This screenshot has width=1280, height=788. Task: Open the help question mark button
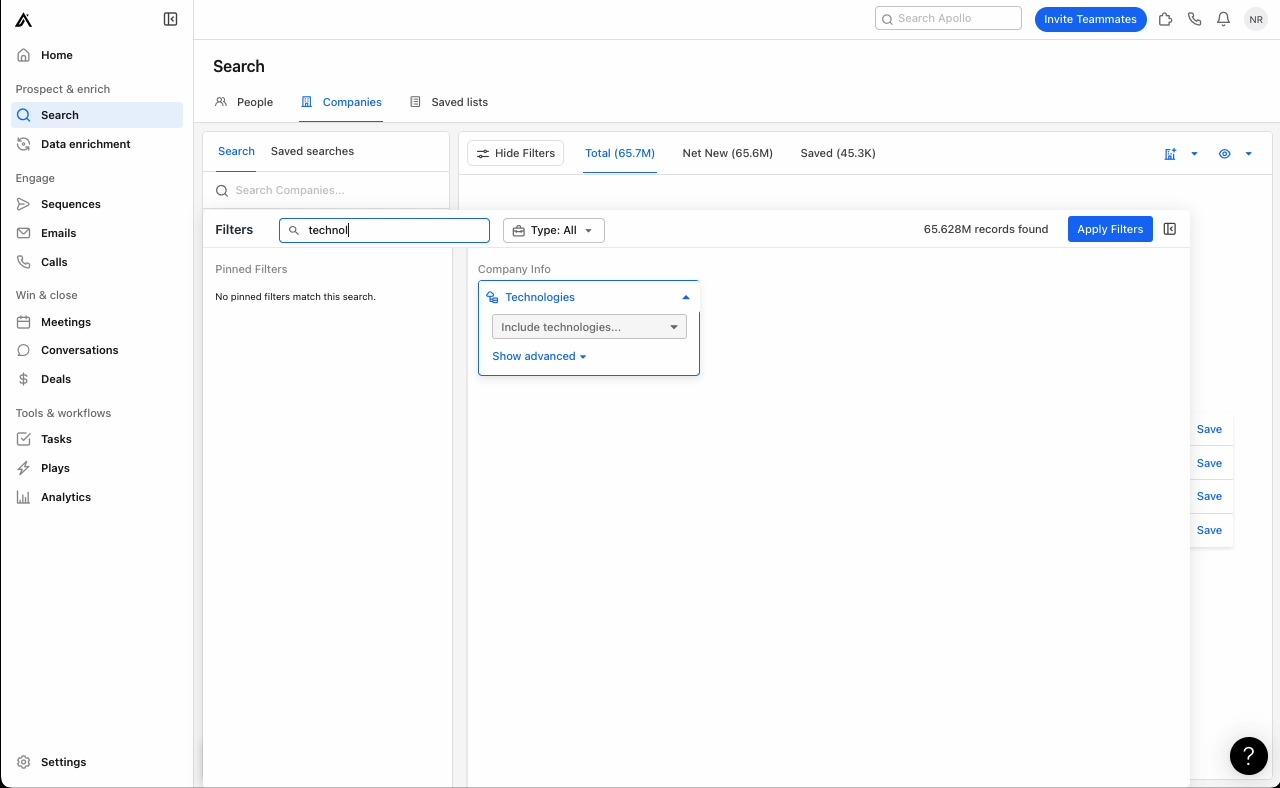pos(1248,756)
